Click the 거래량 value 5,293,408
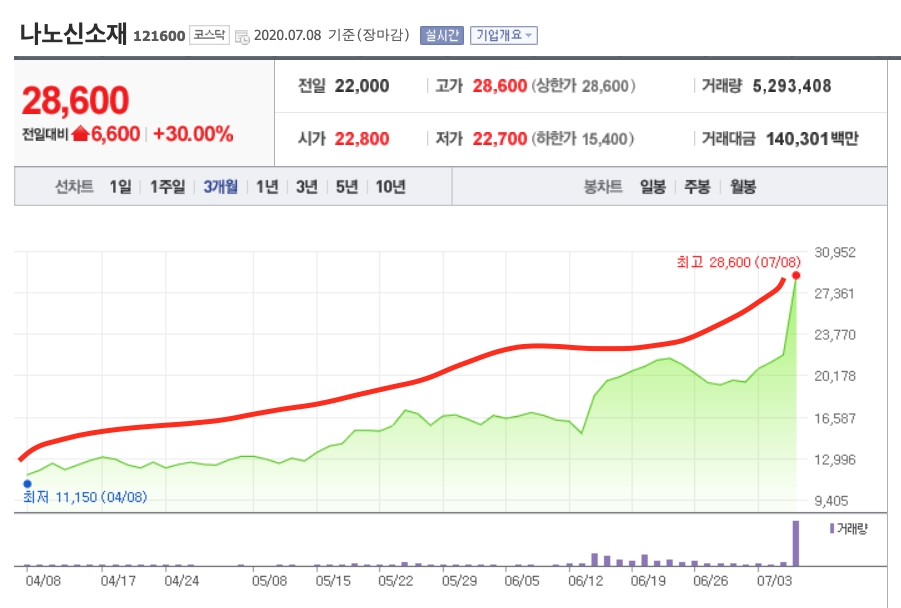The width and height of the screenshot is (901, 608). click(792, 86)
